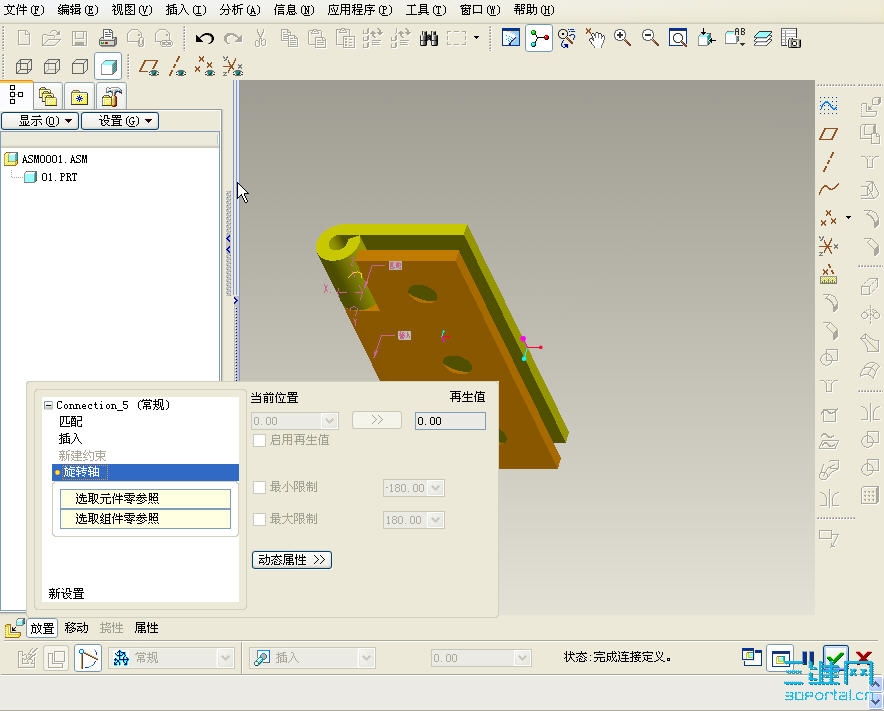This screenshot has width=884, height=711.
Task: Click the Save disk icon
Action: (x=79, y=38)
